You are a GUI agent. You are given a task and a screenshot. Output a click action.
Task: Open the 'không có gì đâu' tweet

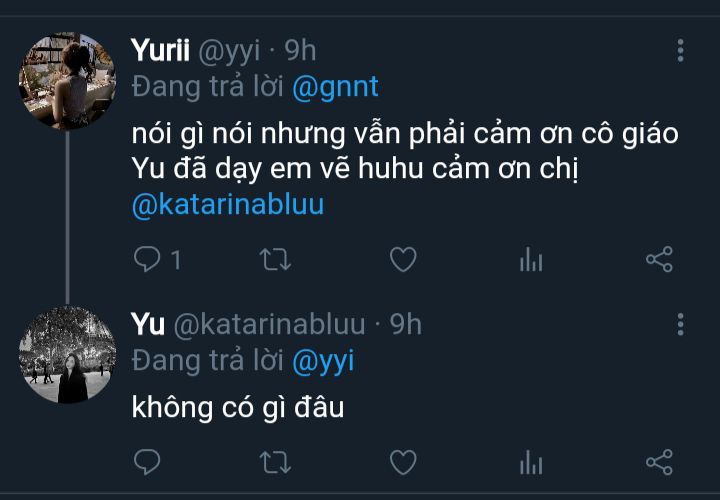[x=238, y=408]
